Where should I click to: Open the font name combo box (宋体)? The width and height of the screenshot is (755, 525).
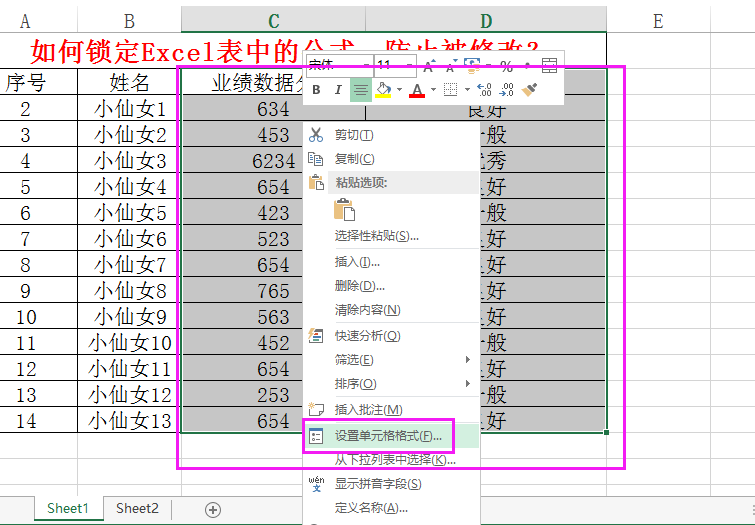point(339,66)
